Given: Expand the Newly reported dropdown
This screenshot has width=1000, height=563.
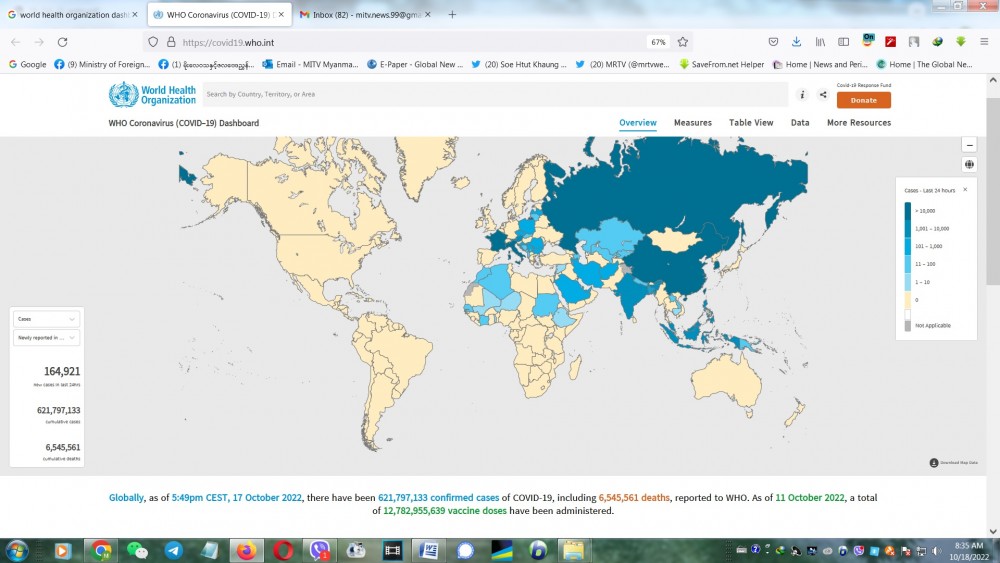Looking at the screenshot, I should click(x=46, y=338).
